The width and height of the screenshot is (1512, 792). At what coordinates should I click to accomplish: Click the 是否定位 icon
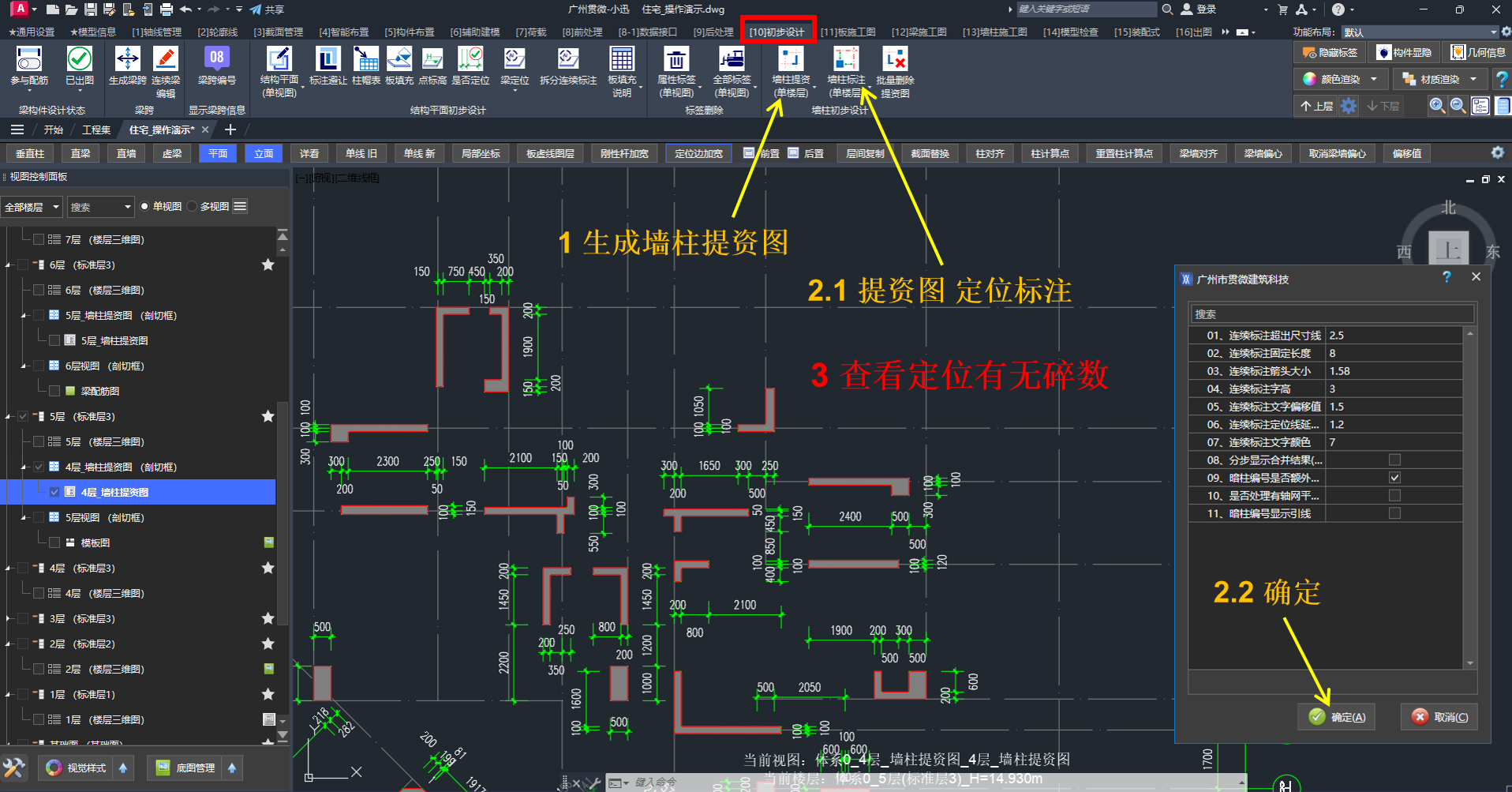pyautogui.click(x=470, y=59)
